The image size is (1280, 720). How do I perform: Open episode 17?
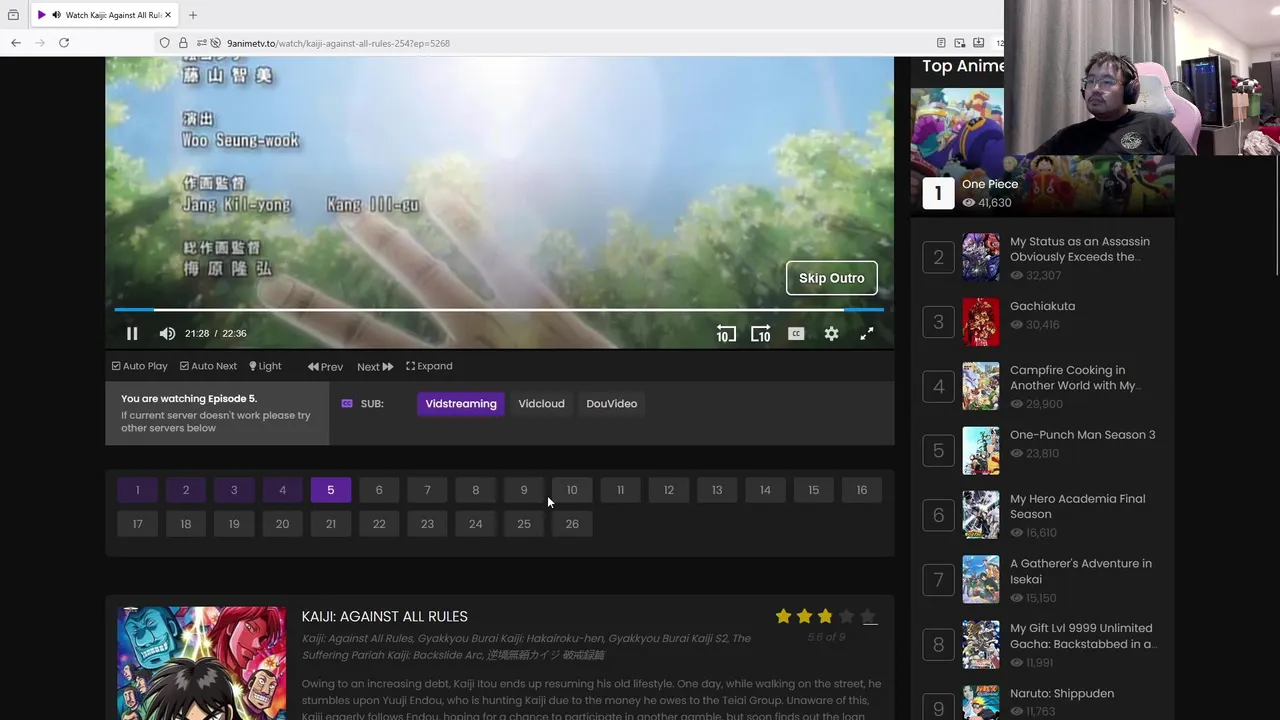(137, 524)
